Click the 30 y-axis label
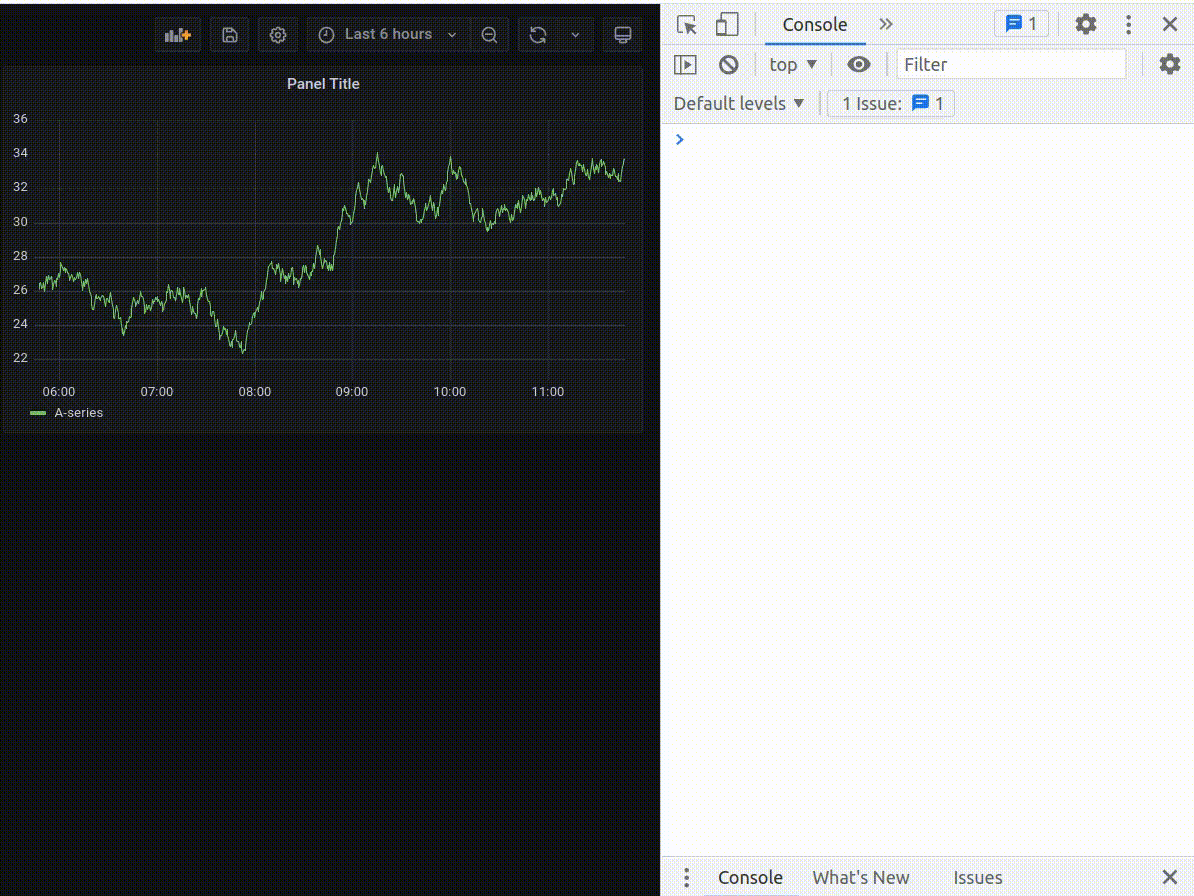This screenshot has width=1194, height=896. click(21, 222)
